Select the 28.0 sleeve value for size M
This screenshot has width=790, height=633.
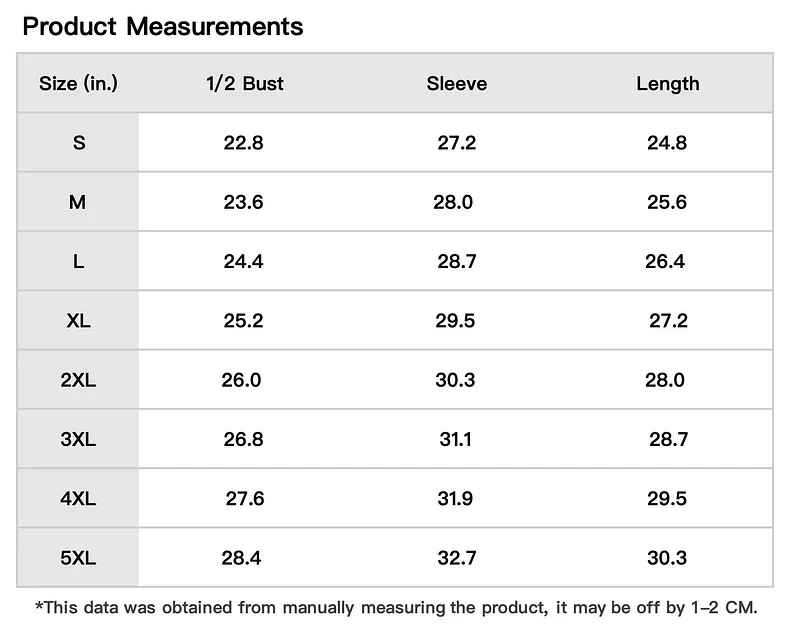click(453, 202)
